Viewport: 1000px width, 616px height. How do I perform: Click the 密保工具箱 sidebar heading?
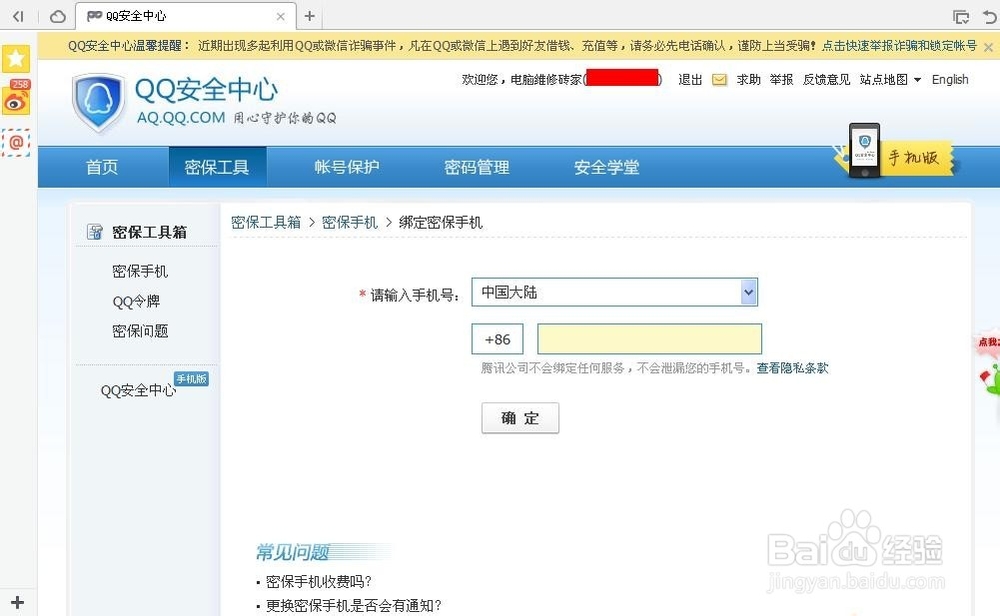[x=149, y=232]
